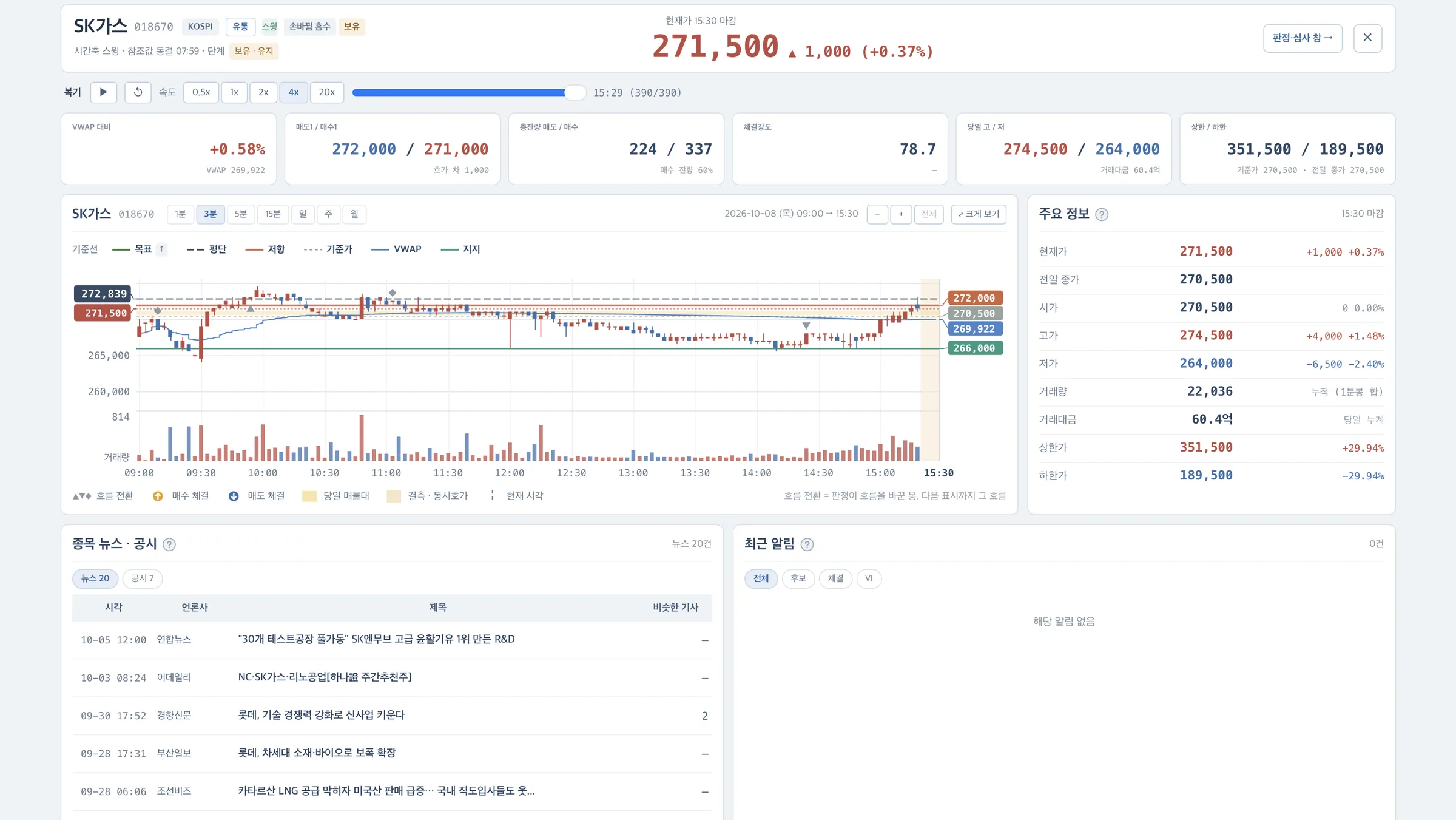This screenshot has height=820, width=1456.
Task: Open help icon beside 최근 알림
Action: point(807,544)
